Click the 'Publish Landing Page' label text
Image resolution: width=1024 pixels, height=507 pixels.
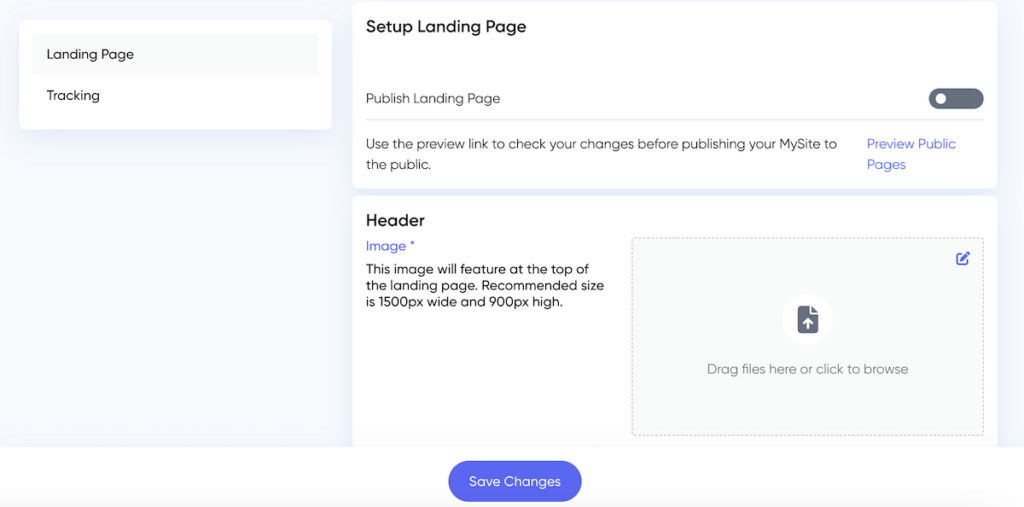(433, 99)
